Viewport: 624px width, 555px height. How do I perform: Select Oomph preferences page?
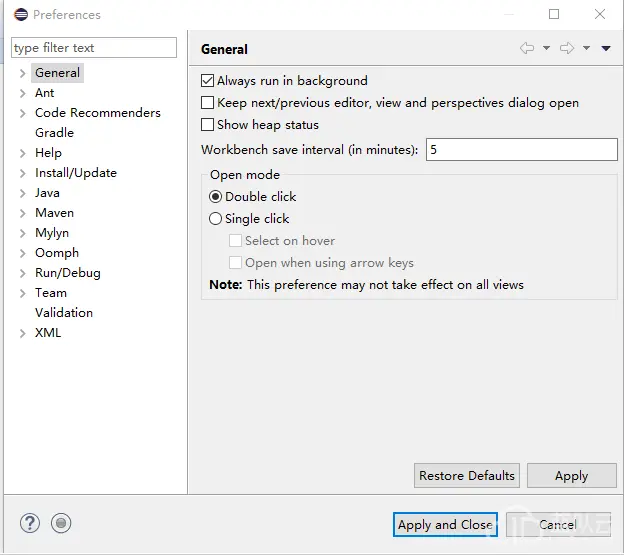(57, 253)
